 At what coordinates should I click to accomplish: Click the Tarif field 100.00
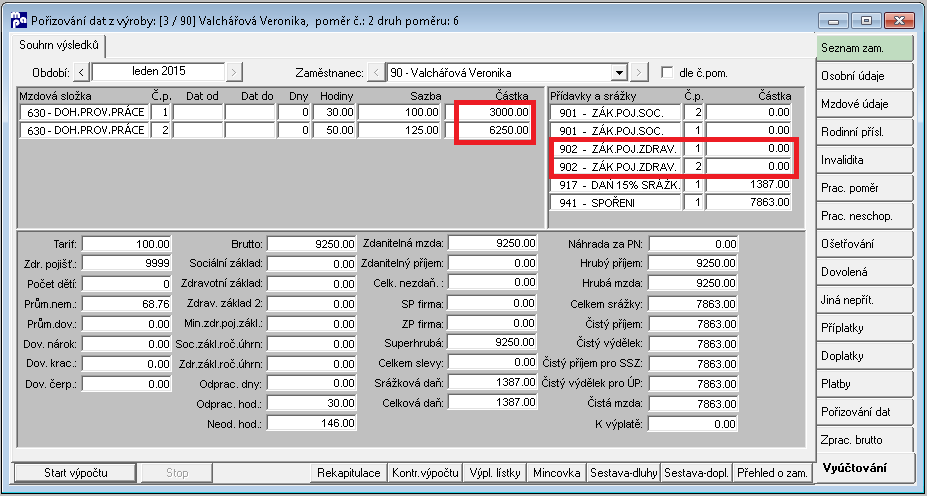127,244
